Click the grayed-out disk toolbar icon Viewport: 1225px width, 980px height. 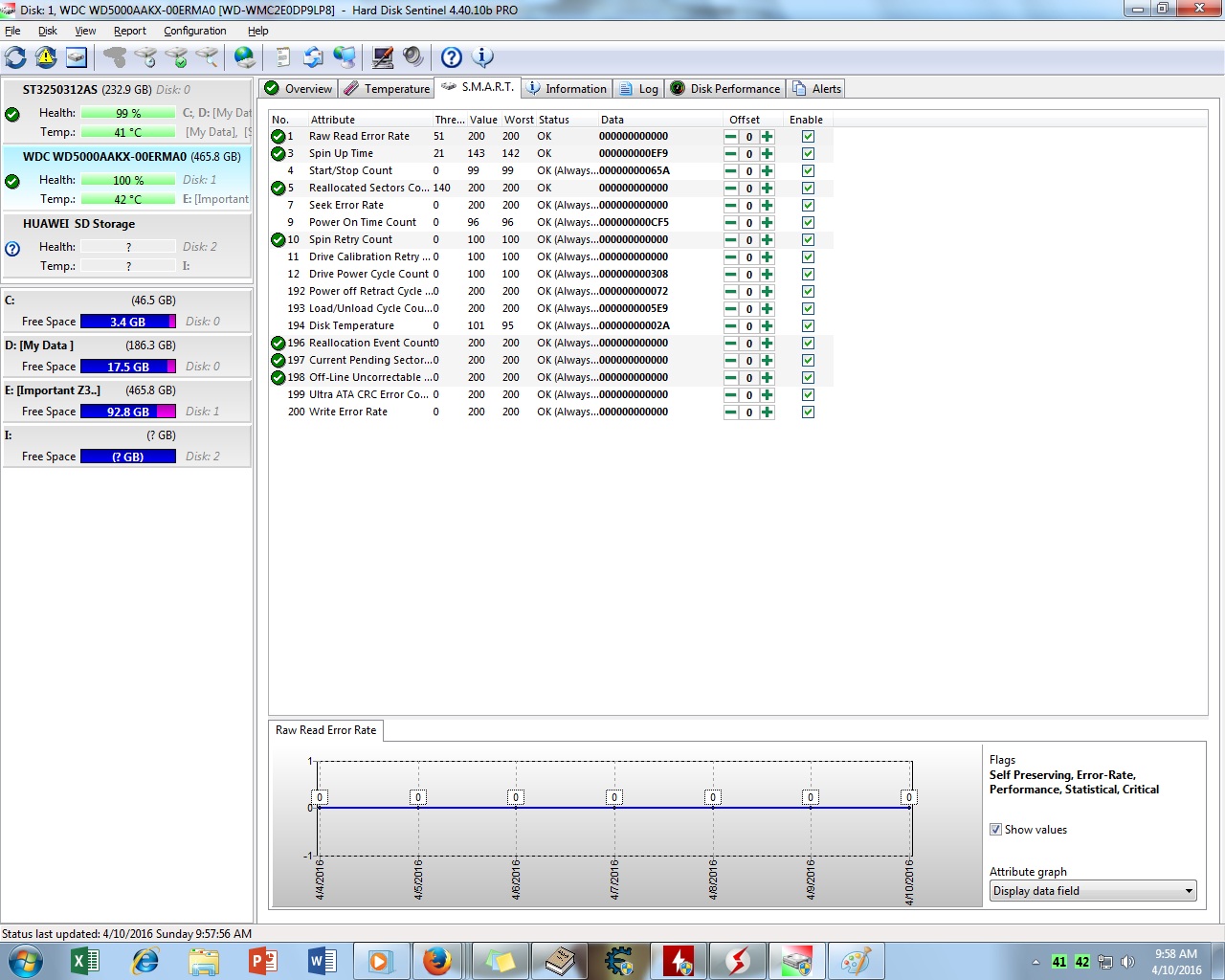[x=115, y=57]
